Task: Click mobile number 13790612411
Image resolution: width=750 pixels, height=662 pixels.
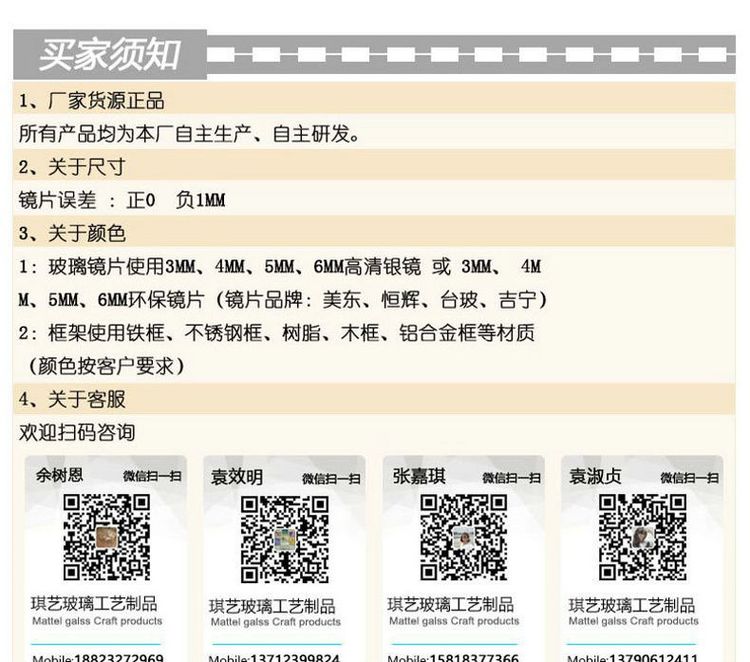Action: pos(653,658)
